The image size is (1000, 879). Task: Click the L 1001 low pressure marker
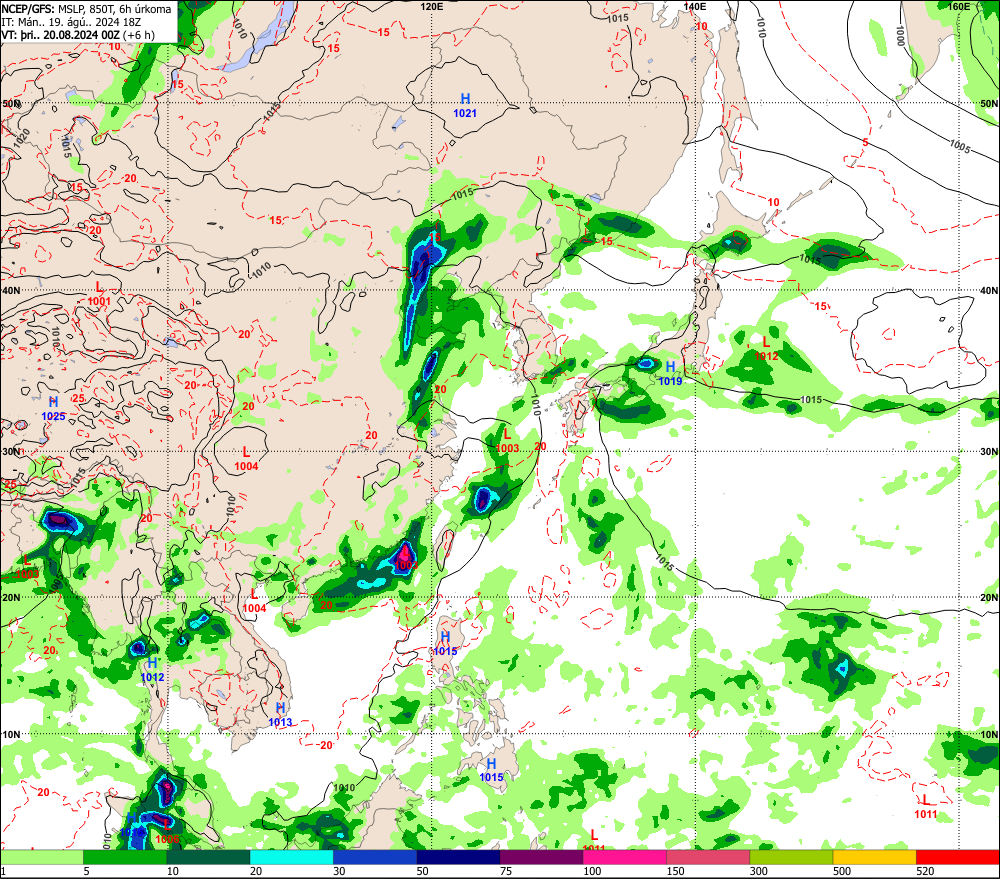99,293
